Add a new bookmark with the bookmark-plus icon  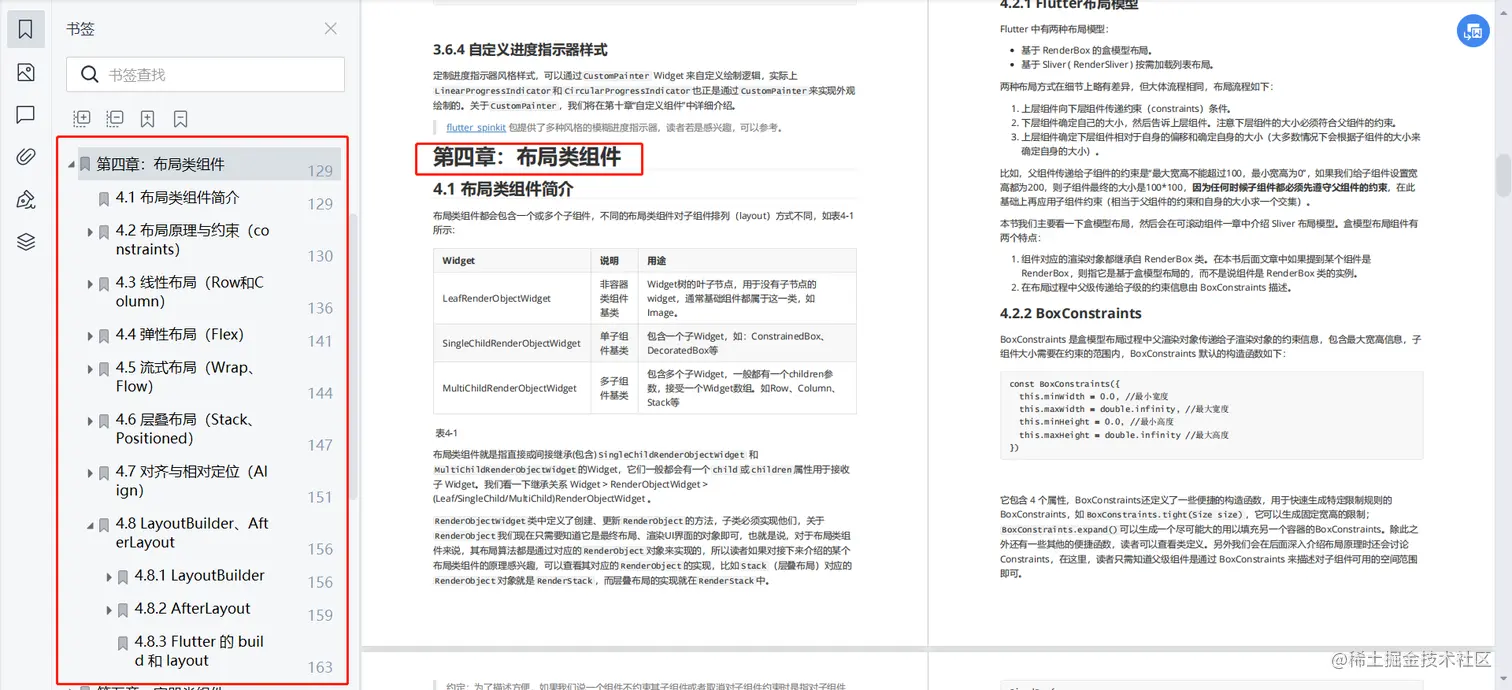coord(147,118)
